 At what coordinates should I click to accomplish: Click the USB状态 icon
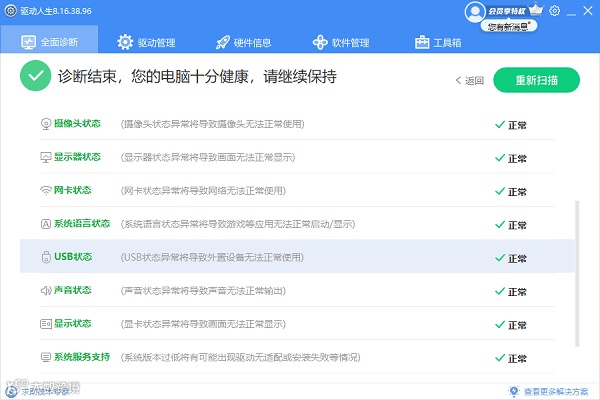tap(46, 257)
